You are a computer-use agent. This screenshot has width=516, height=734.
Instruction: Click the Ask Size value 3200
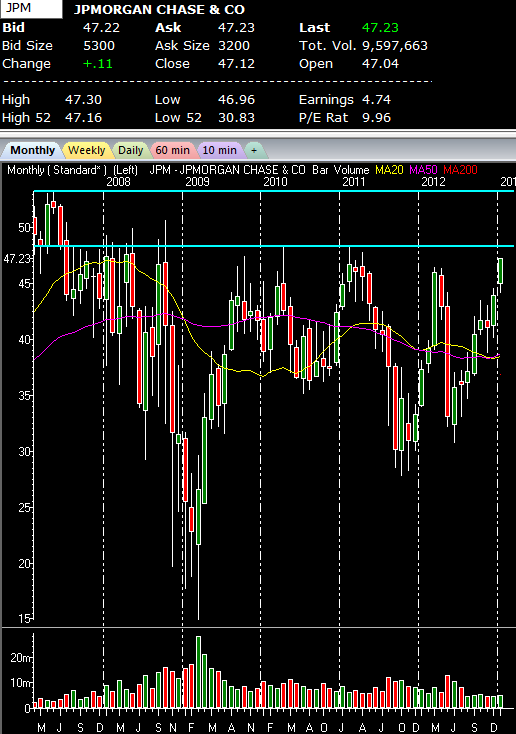click(234, 45)
